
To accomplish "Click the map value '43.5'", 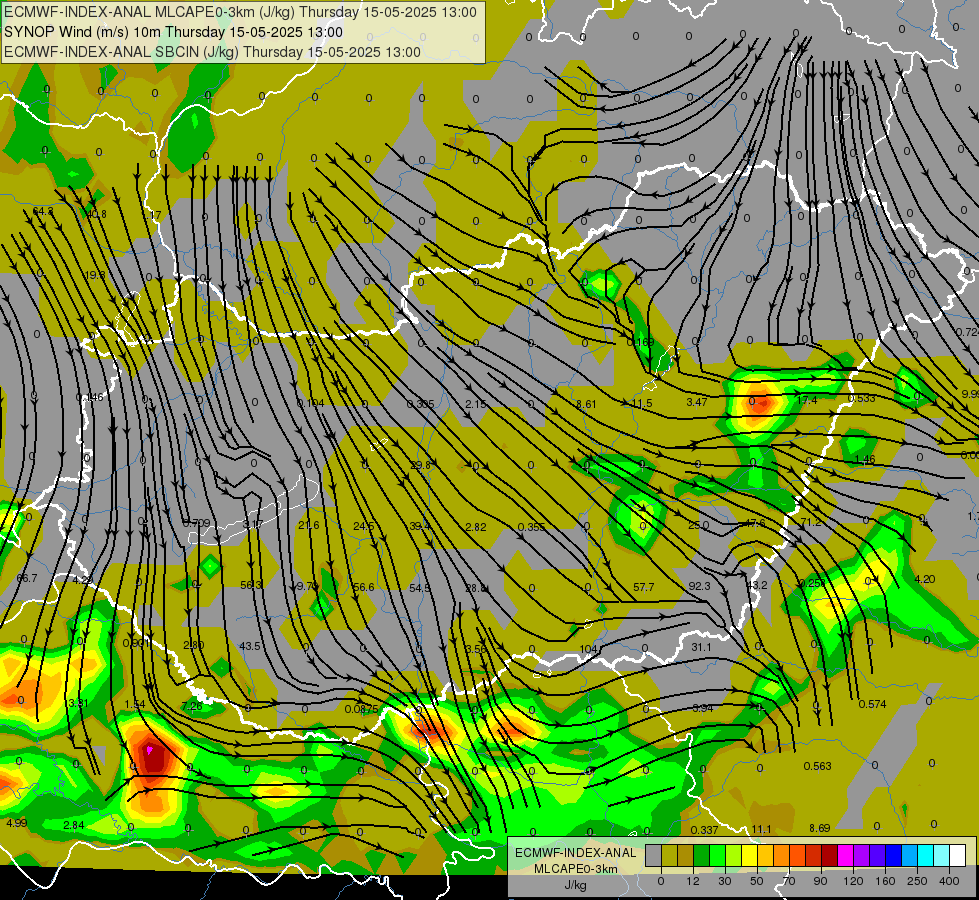I will click(250, 646).
